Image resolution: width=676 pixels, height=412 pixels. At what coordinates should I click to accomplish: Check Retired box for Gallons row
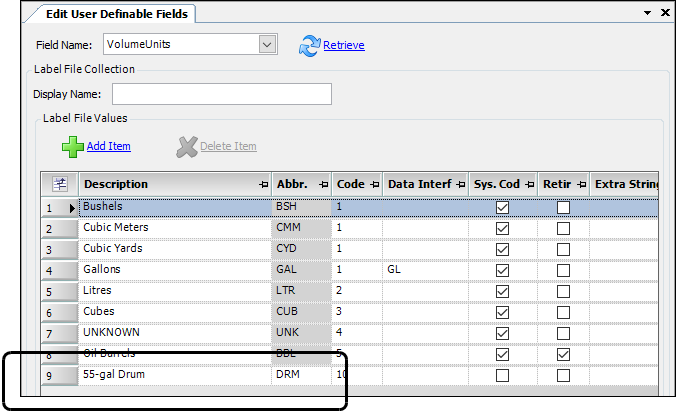point(563,270)
